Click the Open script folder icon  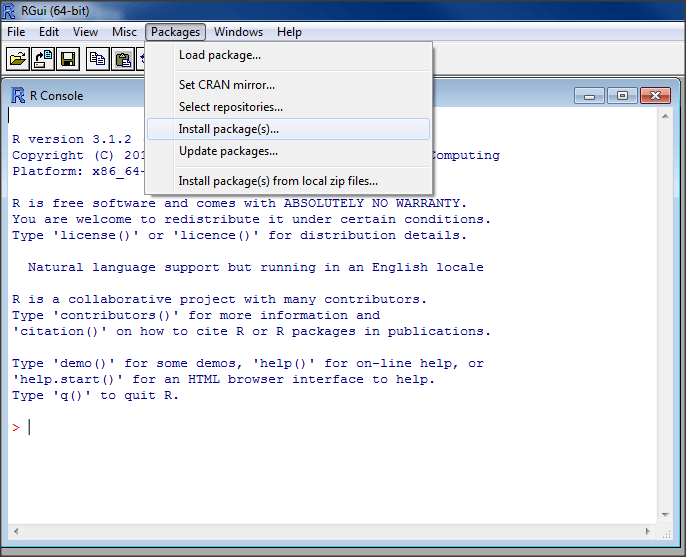click(18, 59)
